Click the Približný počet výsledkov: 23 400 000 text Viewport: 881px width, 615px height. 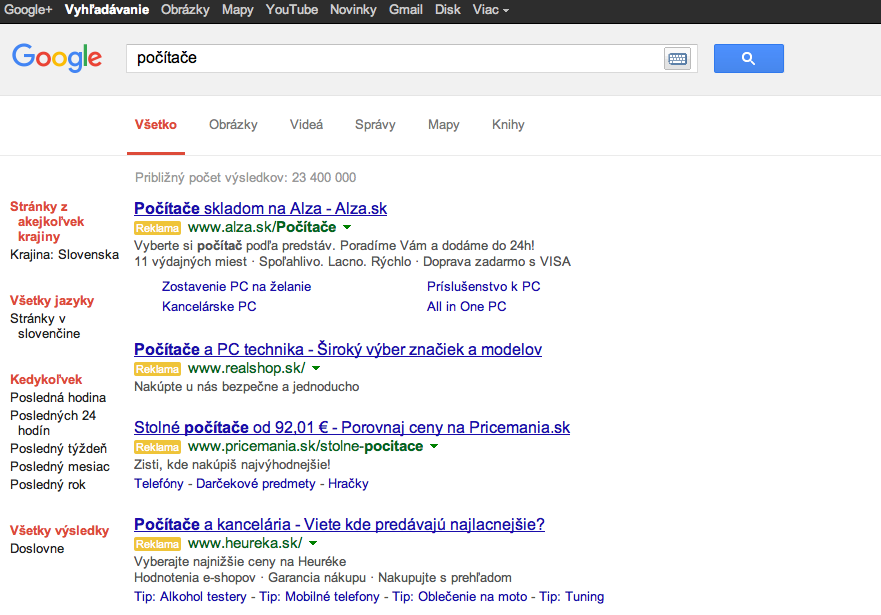pyautogui.click(x=246, y=177)
